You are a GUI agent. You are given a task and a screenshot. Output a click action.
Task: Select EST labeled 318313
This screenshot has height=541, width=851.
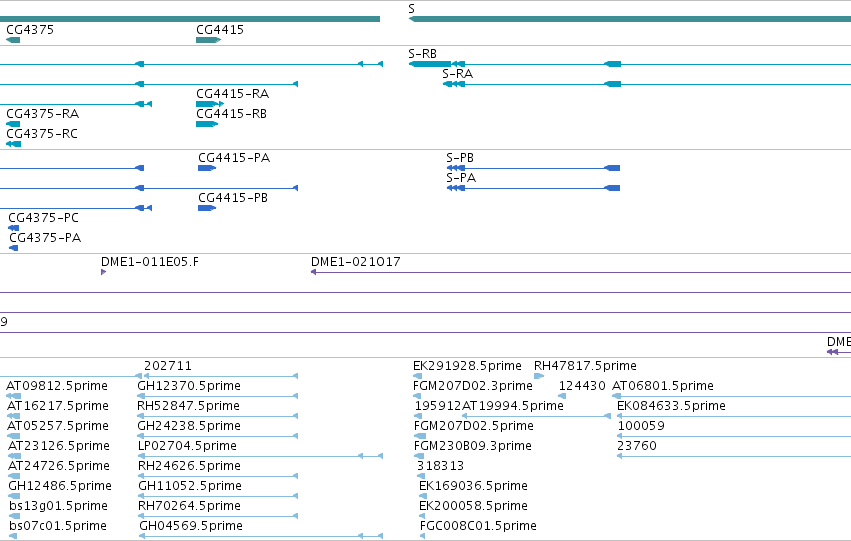click(x=440, y=466)
